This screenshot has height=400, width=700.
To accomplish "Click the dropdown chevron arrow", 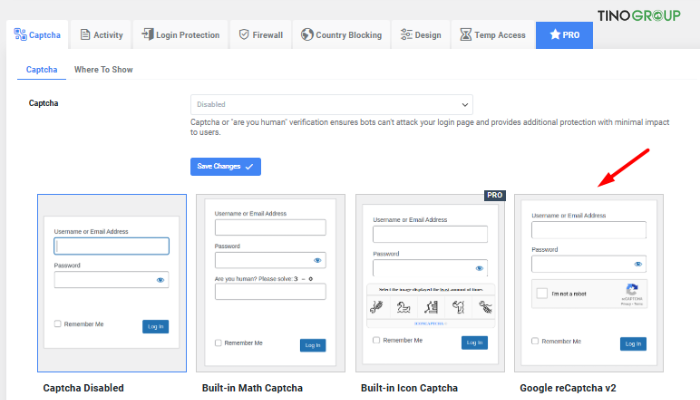I will pyautogui.click(x=465, y=105).
